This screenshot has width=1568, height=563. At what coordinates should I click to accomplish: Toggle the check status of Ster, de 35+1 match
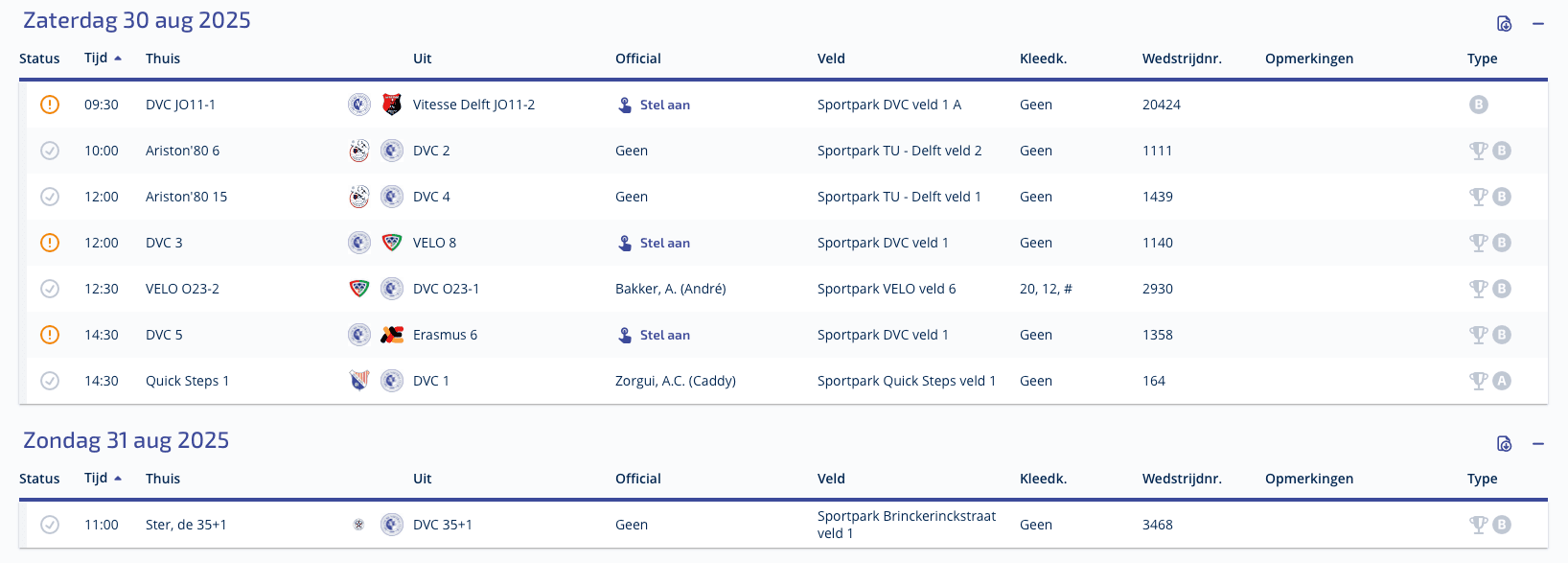click(50, 525)
